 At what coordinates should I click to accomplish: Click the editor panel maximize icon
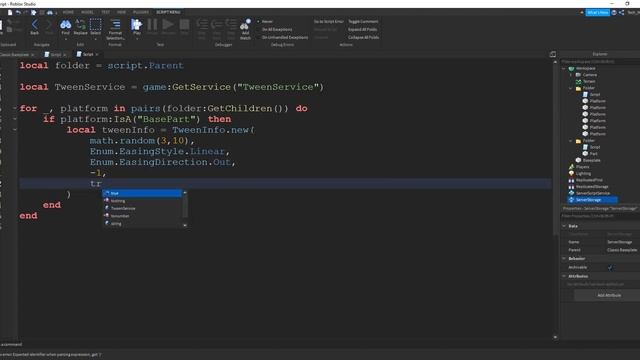tap(553, 54)
